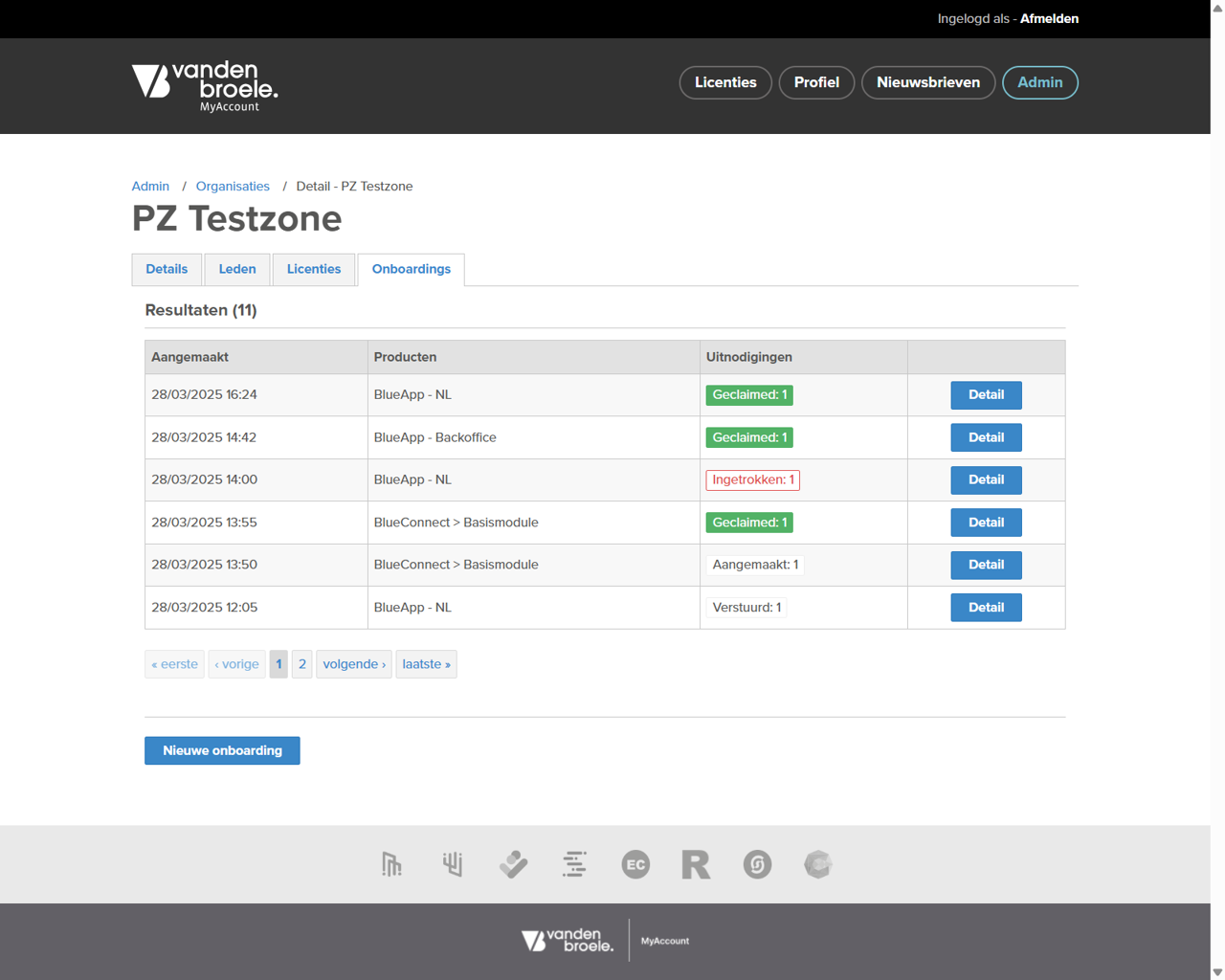Open the Licenties tab under PZ Testzone

coord(314,269)
